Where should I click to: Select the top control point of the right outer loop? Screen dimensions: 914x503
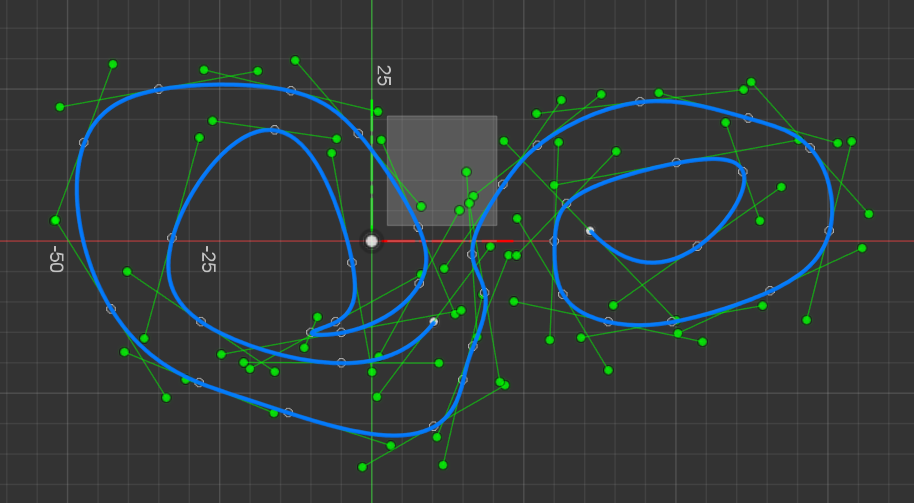pos(640,101)
